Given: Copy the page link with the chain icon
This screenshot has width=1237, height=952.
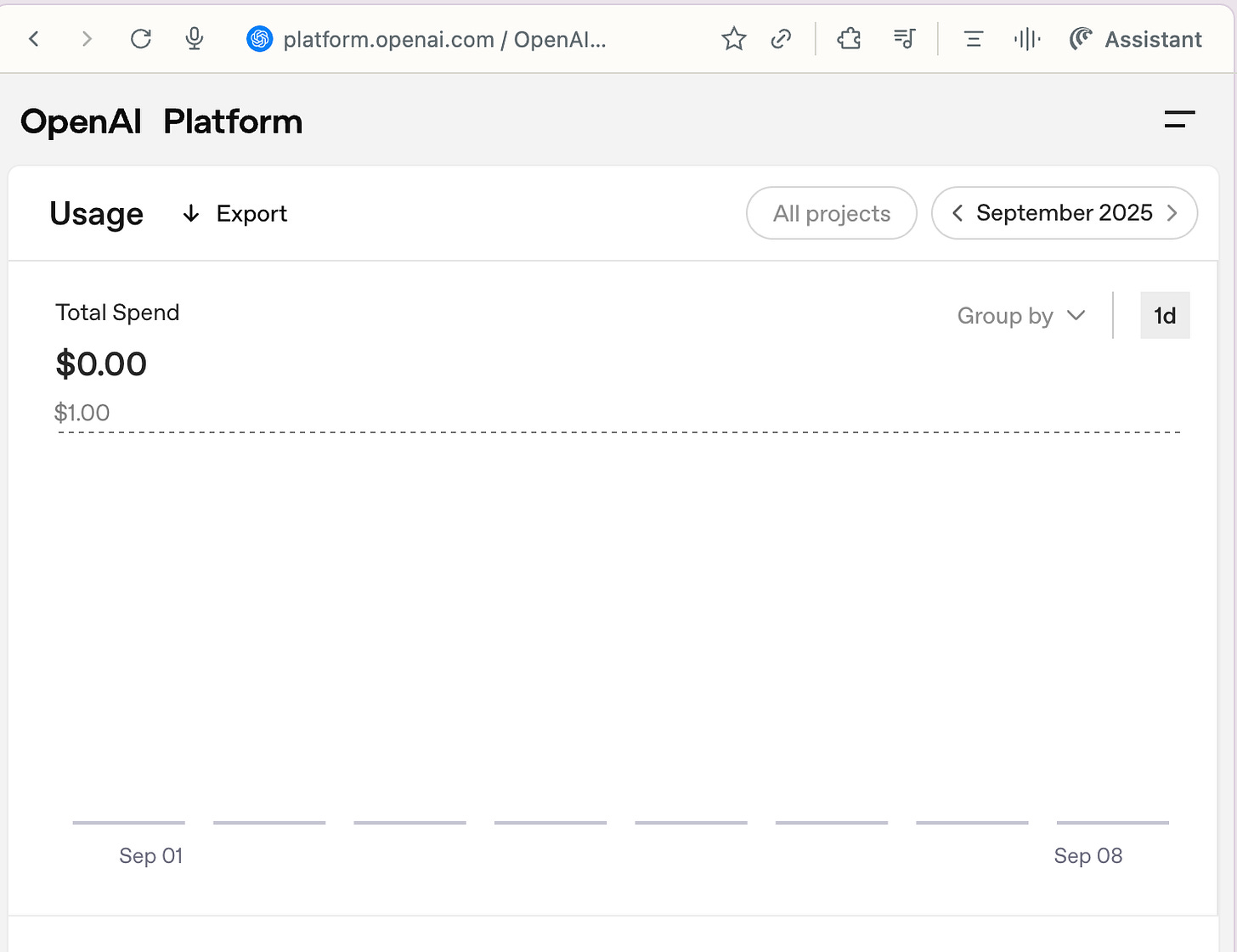Looking at the screenshot, I should pos(781,39).
